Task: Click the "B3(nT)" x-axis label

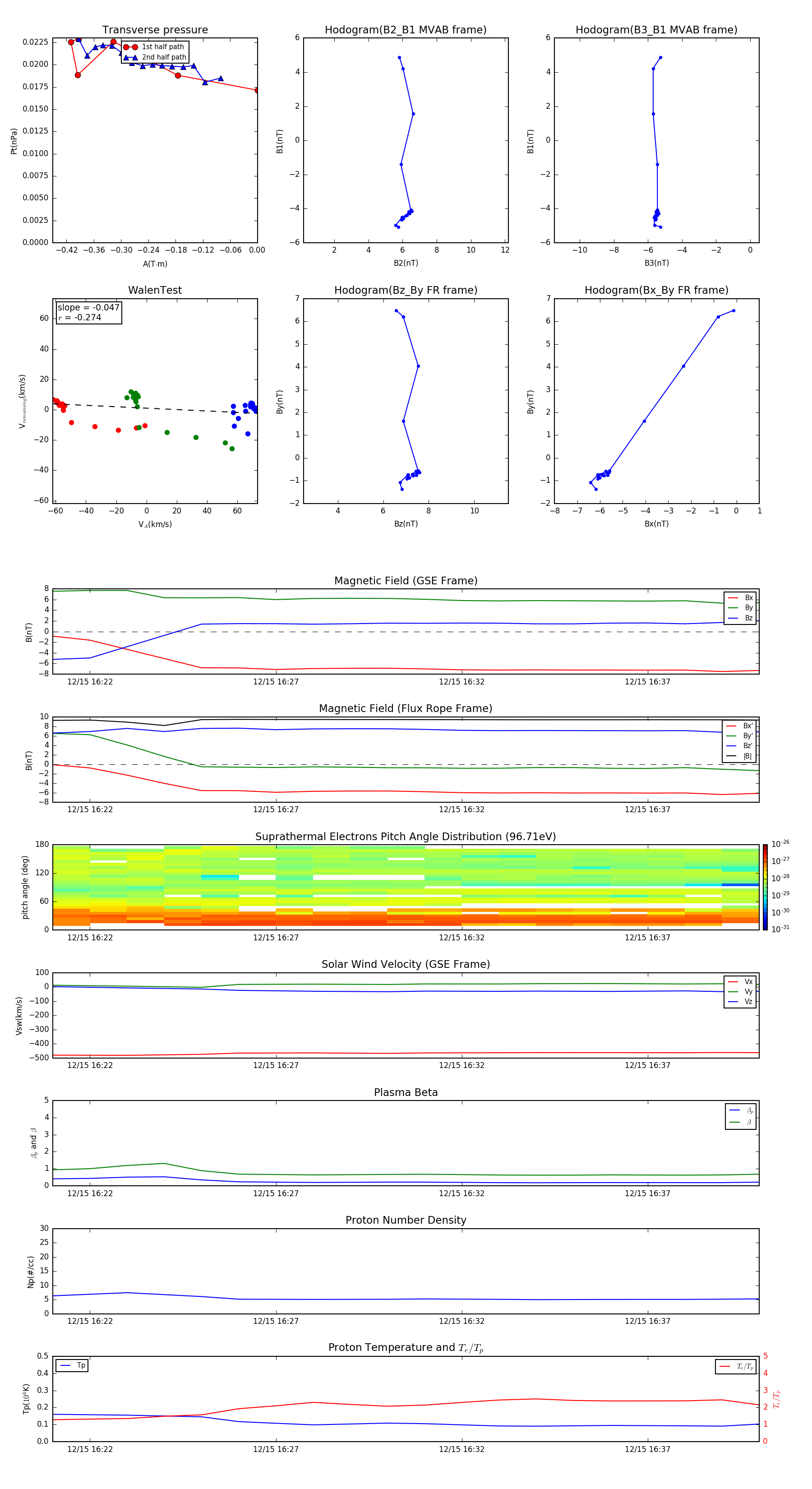Action: point(656,263)
